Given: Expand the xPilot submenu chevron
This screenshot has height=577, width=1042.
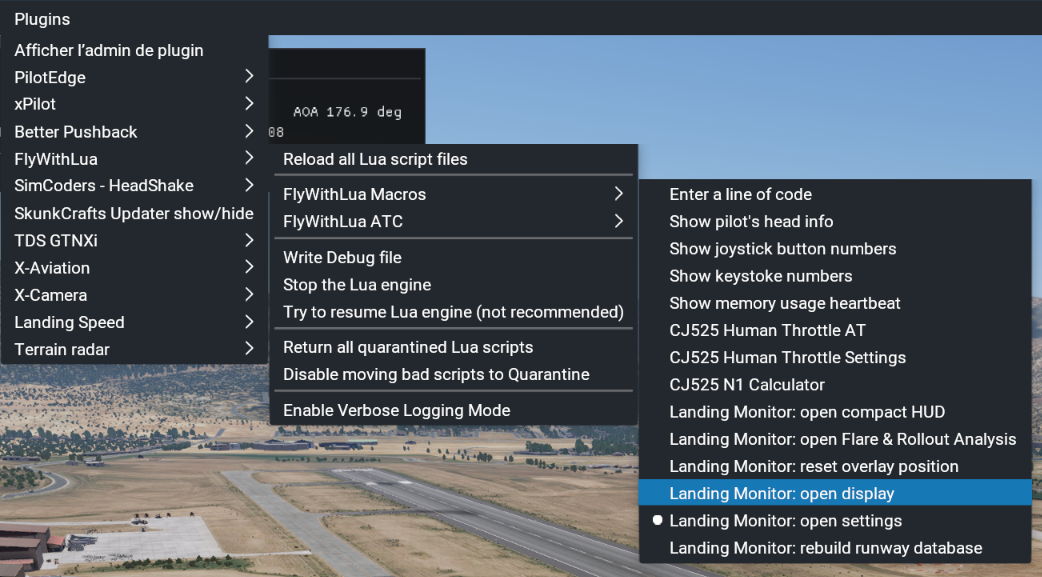Looking at the screenshot, I should tap(249, 104).
